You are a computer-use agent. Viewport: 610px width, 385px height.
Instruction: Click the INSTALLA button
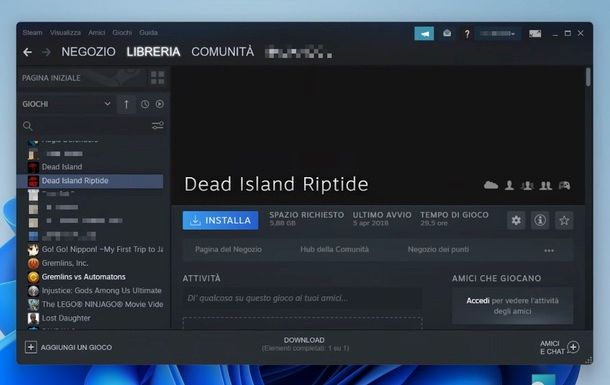coord(221,220)
